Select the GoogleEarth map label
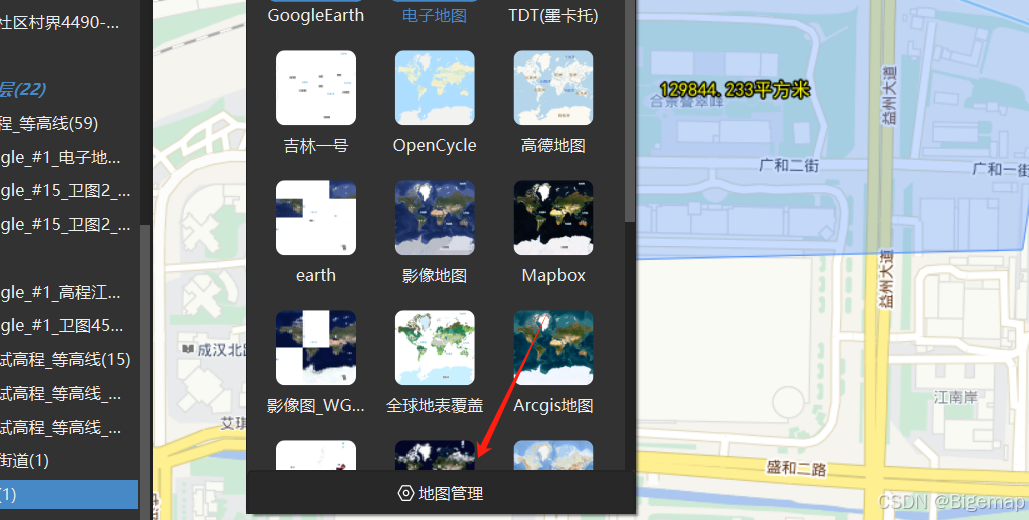The height and width of the screenshot is (520, 1029). click(x=316, y=15)
